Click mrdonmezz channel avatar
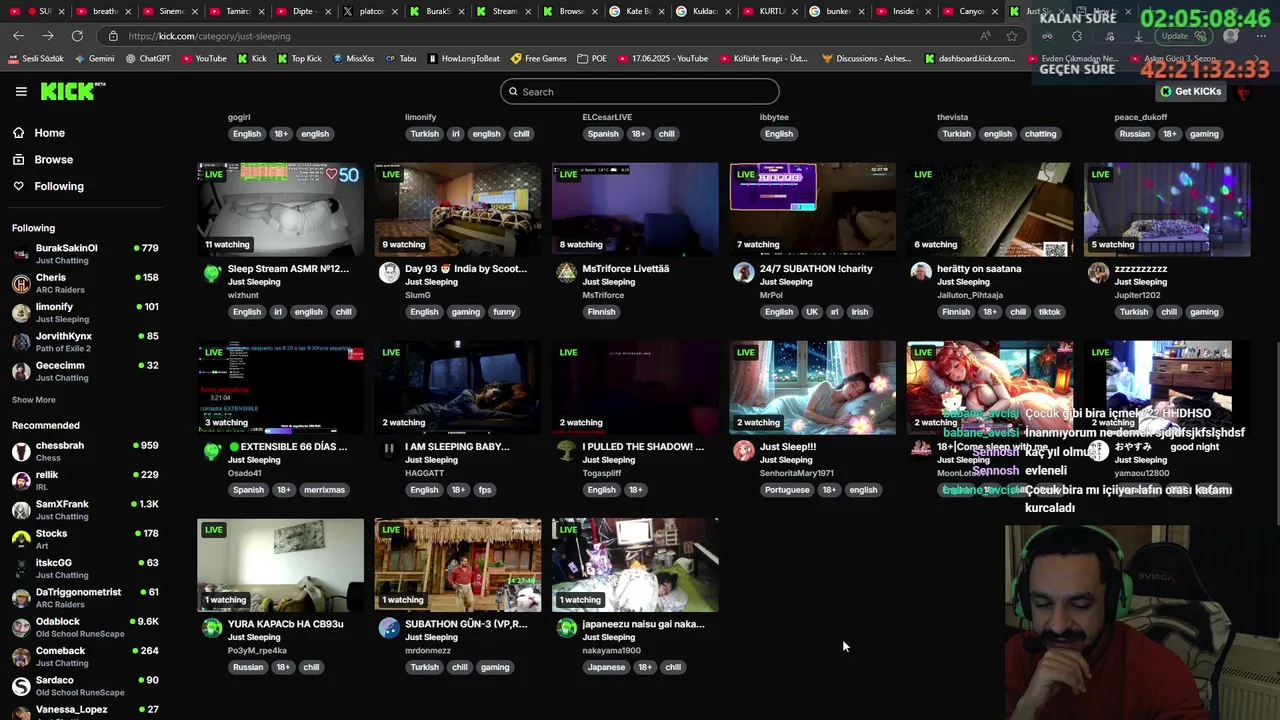Image resolution: width=1280 pixels, height=720 pixels. coord(389,628)
